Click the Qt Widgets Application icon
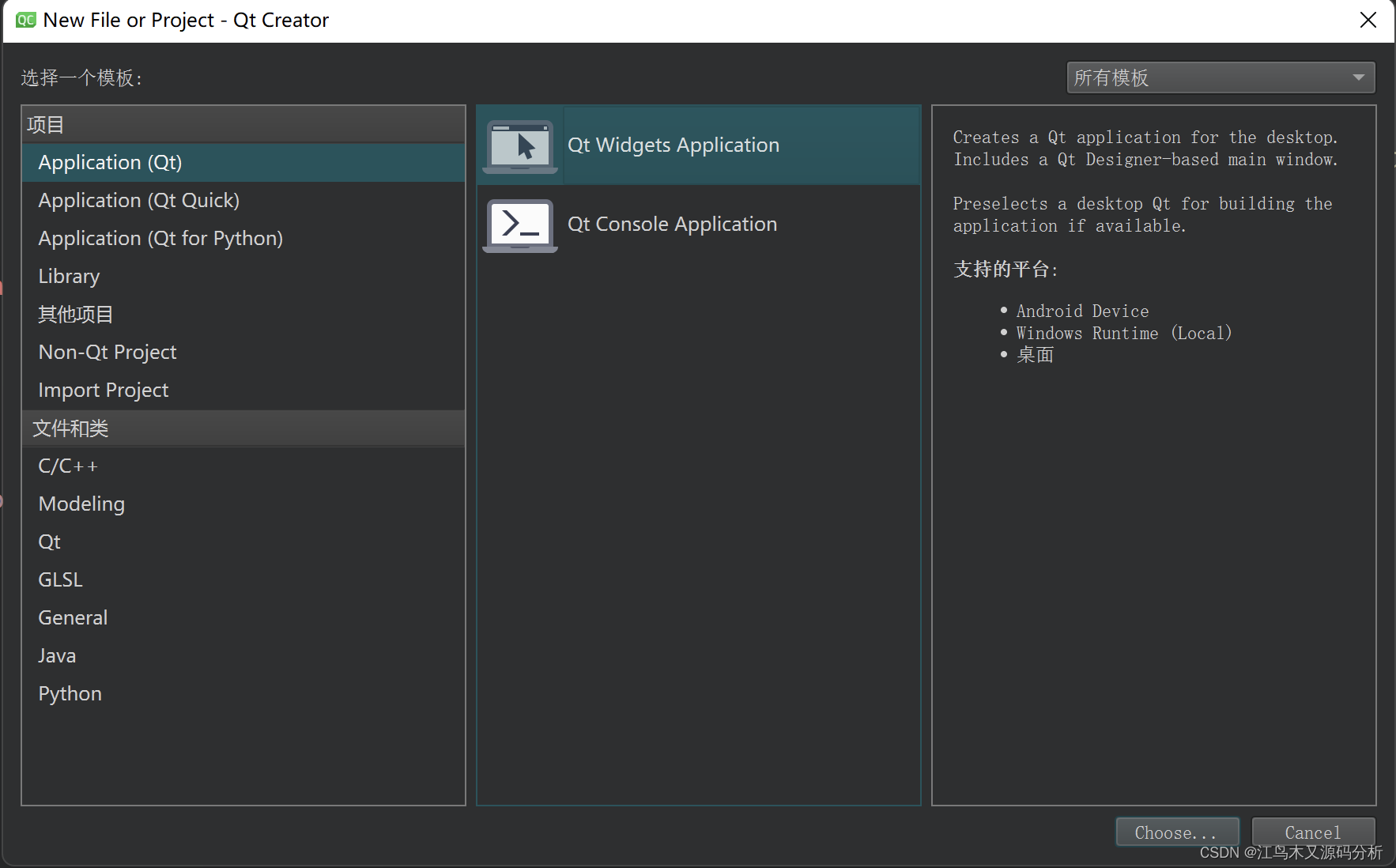 click(x=520, y=146)
